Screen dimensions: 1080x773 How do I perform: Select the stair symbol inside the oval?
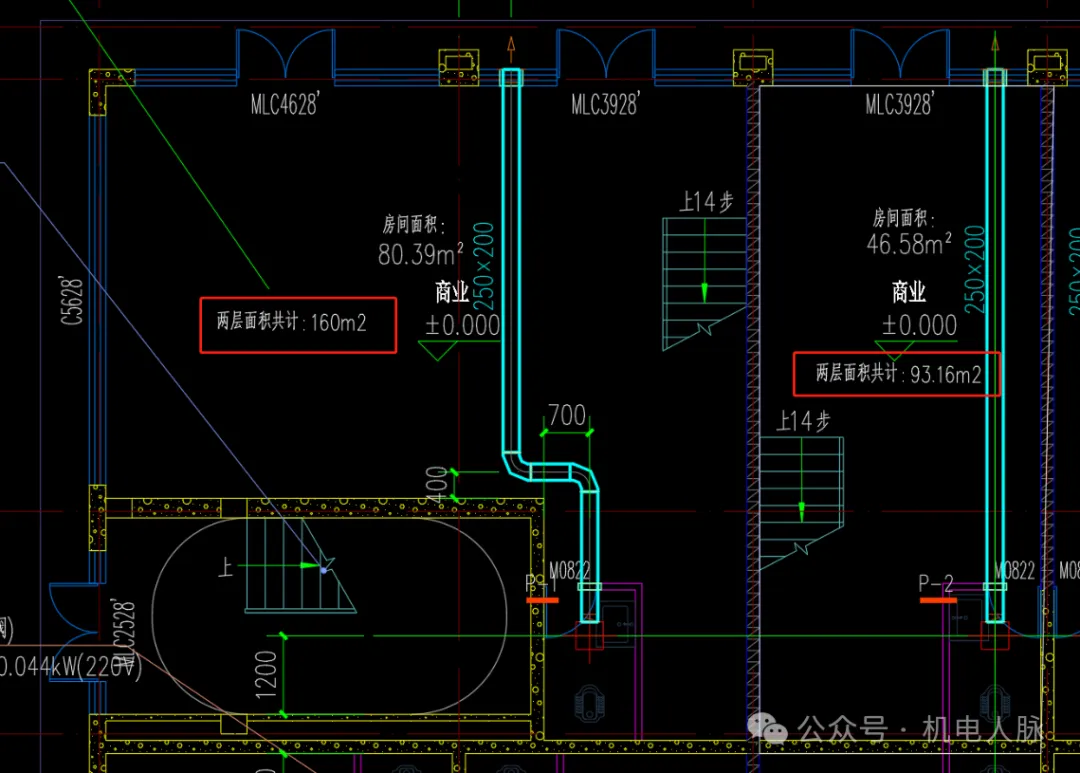298,572
